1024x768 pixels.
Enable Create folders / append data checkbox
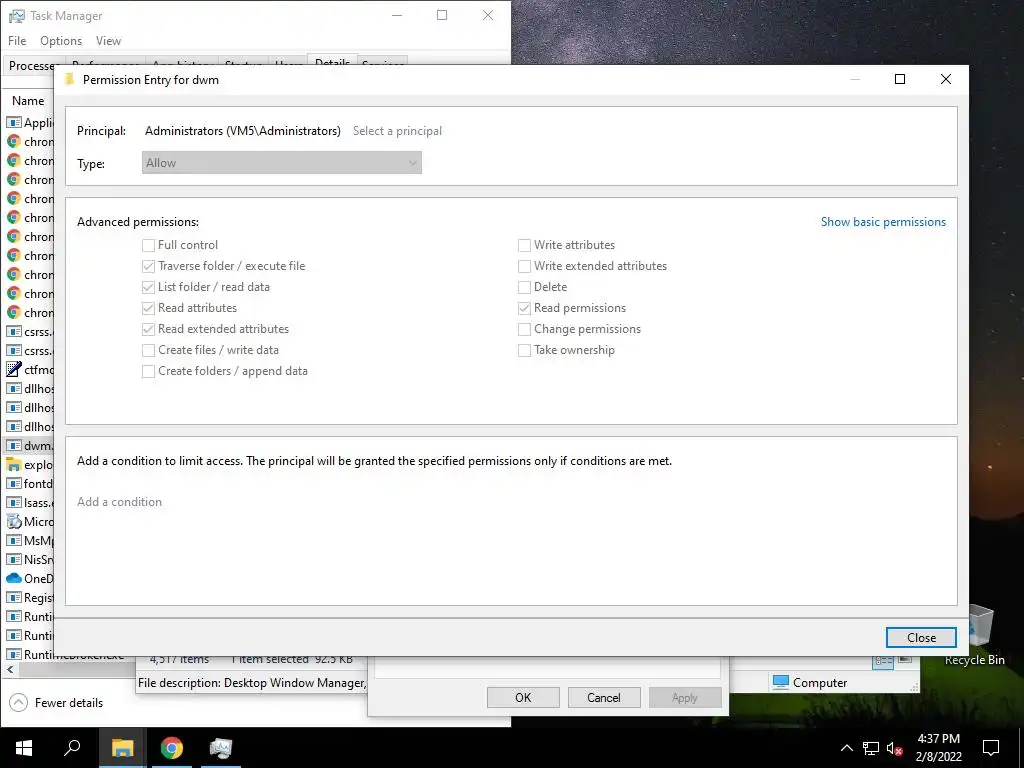click(x=148, y=371)
